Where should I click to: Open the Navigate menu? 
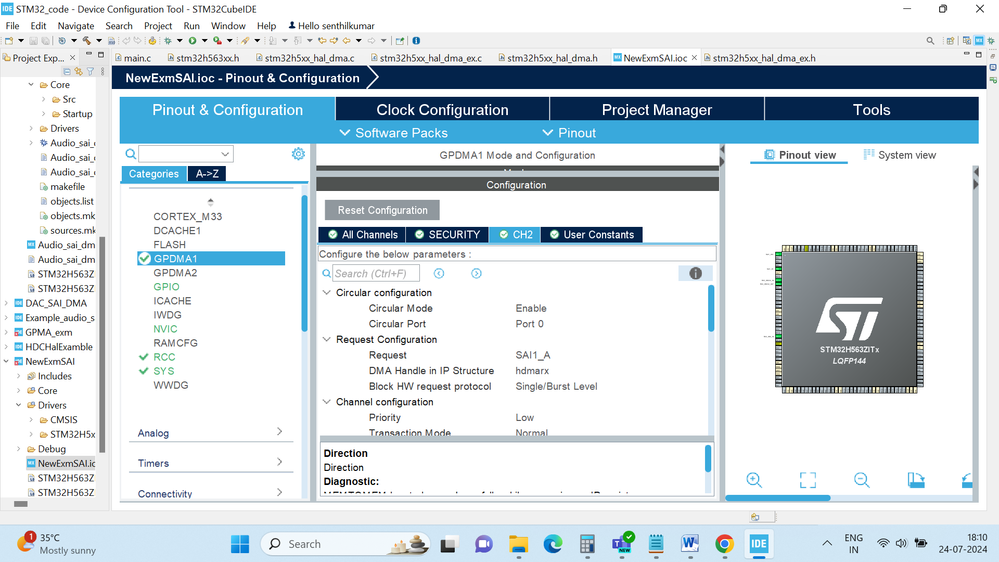[75, 25]
